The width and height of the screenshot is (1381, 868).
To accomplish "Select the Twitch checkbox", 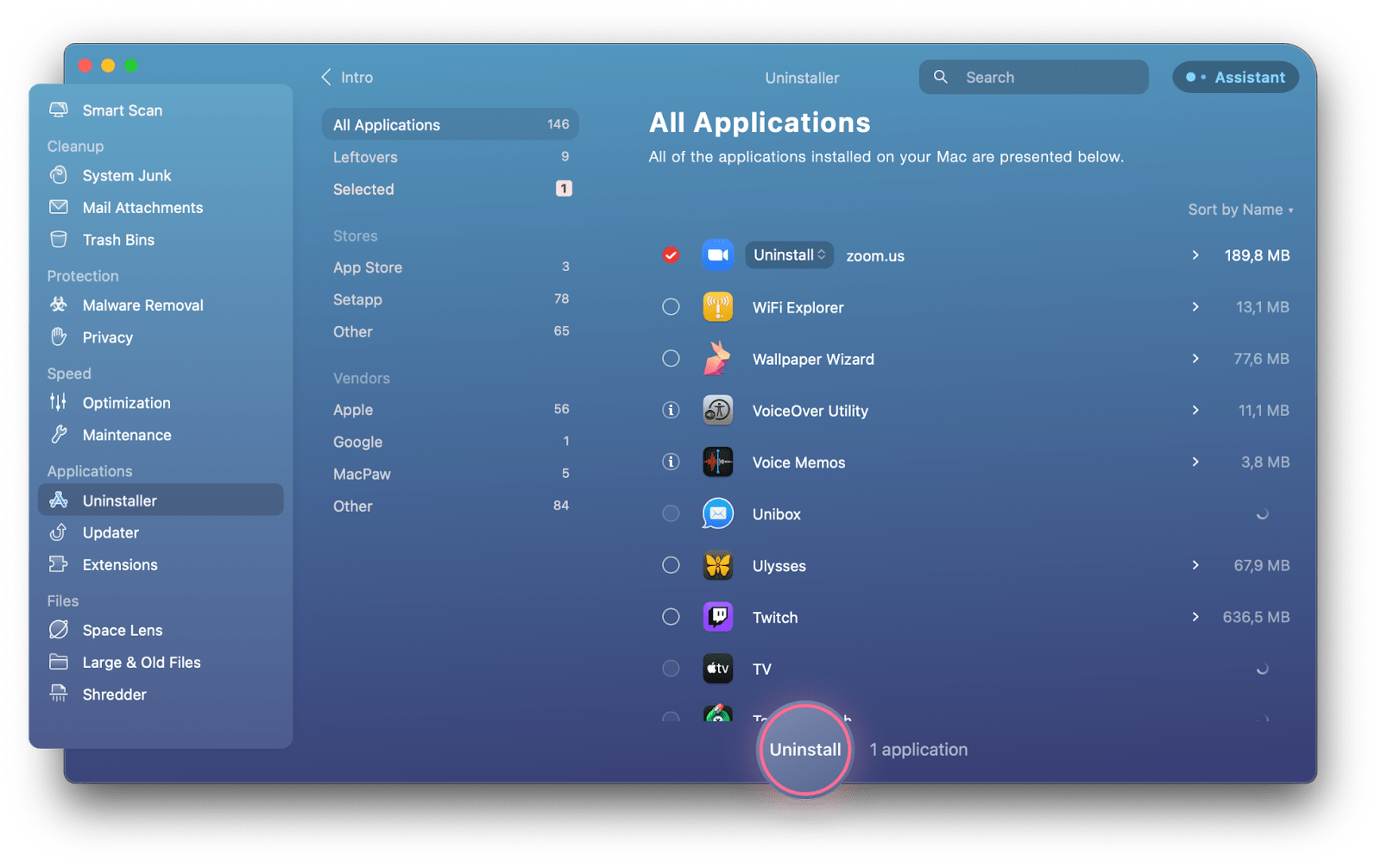I will [671, 617].
